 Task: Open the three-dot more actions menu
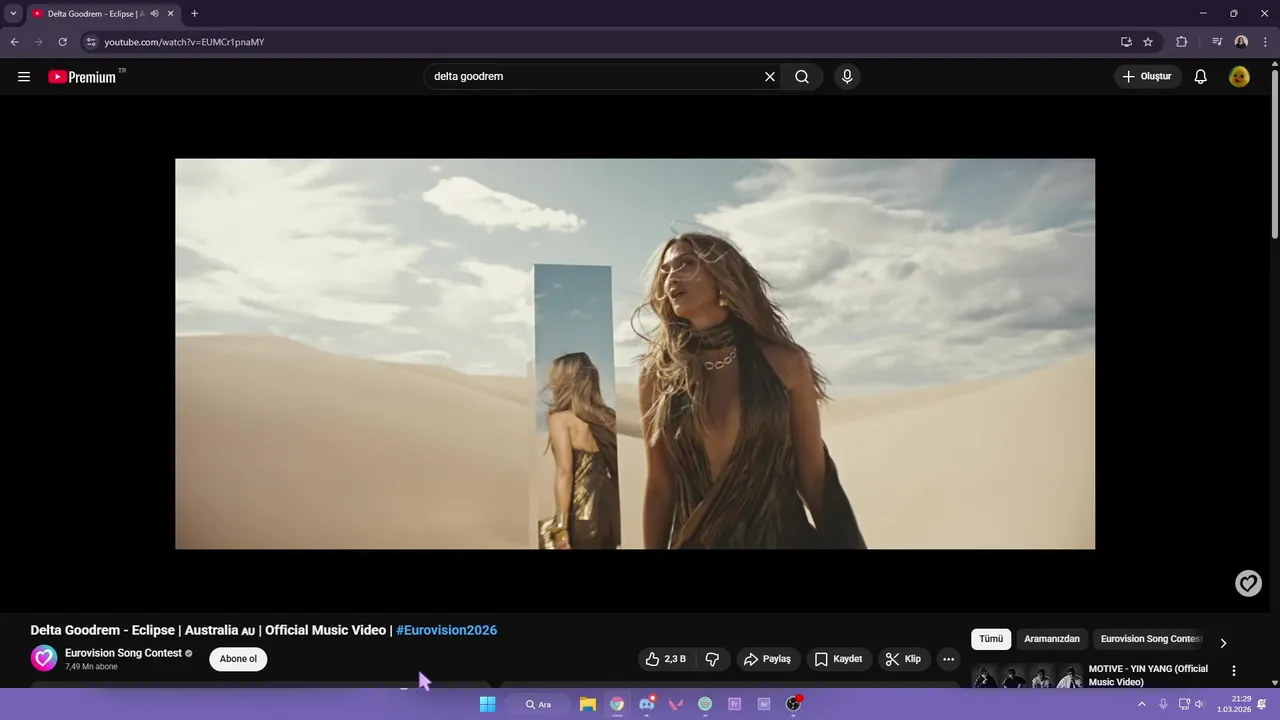point(948,659)
